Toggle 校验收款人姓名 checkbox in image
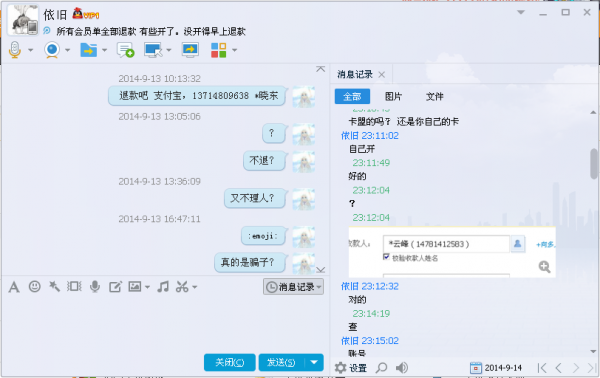600x378 pixels. (386, 257)
